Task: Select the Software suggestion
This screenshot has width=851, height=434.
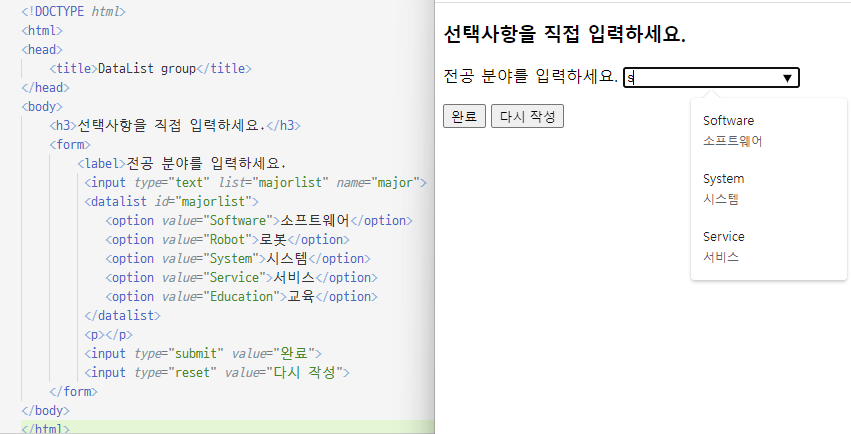Action: tap(769, 131)
